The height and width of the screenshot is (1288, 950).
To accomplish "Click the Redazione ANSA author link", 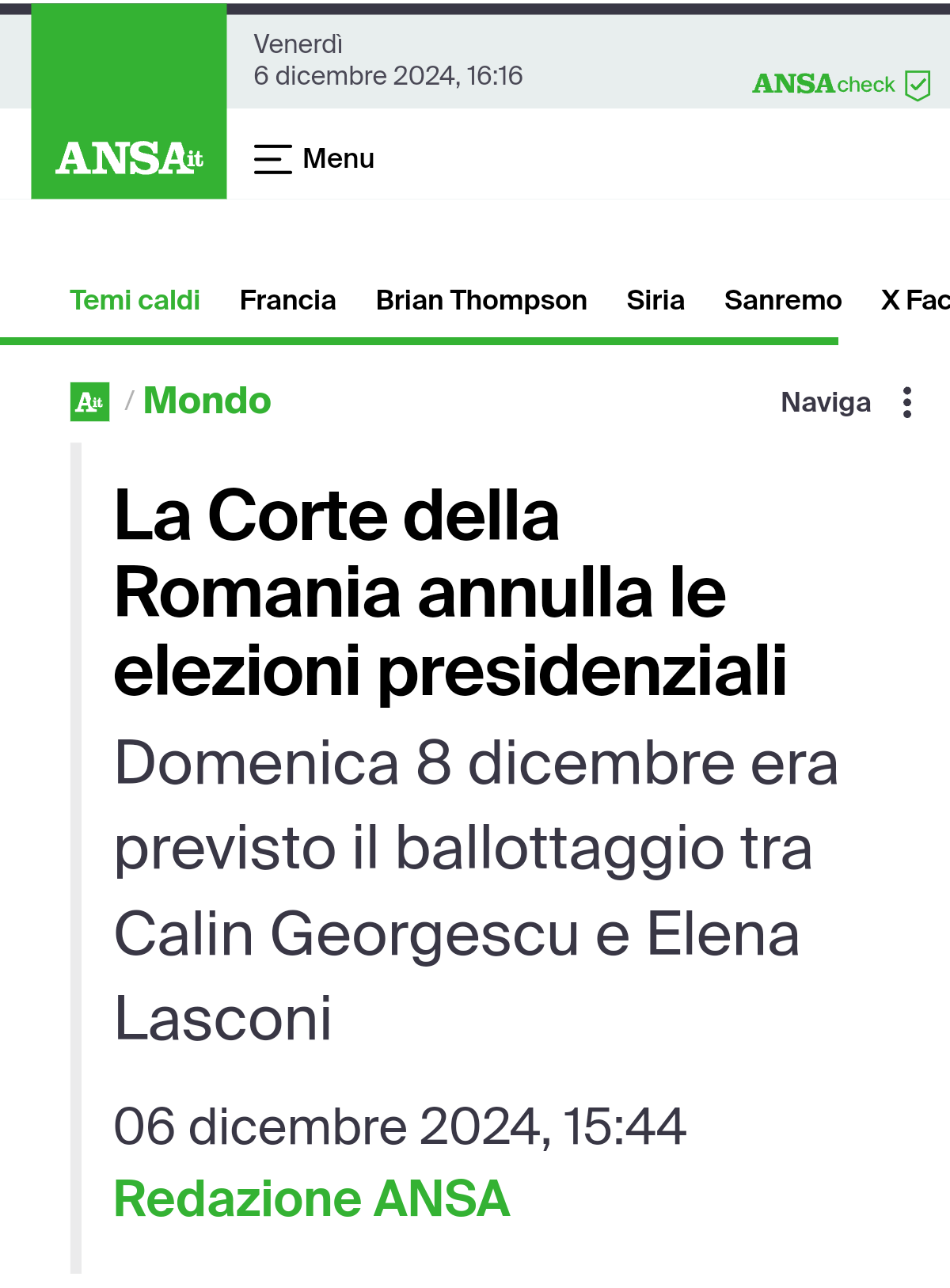I will coord(312,1199).
